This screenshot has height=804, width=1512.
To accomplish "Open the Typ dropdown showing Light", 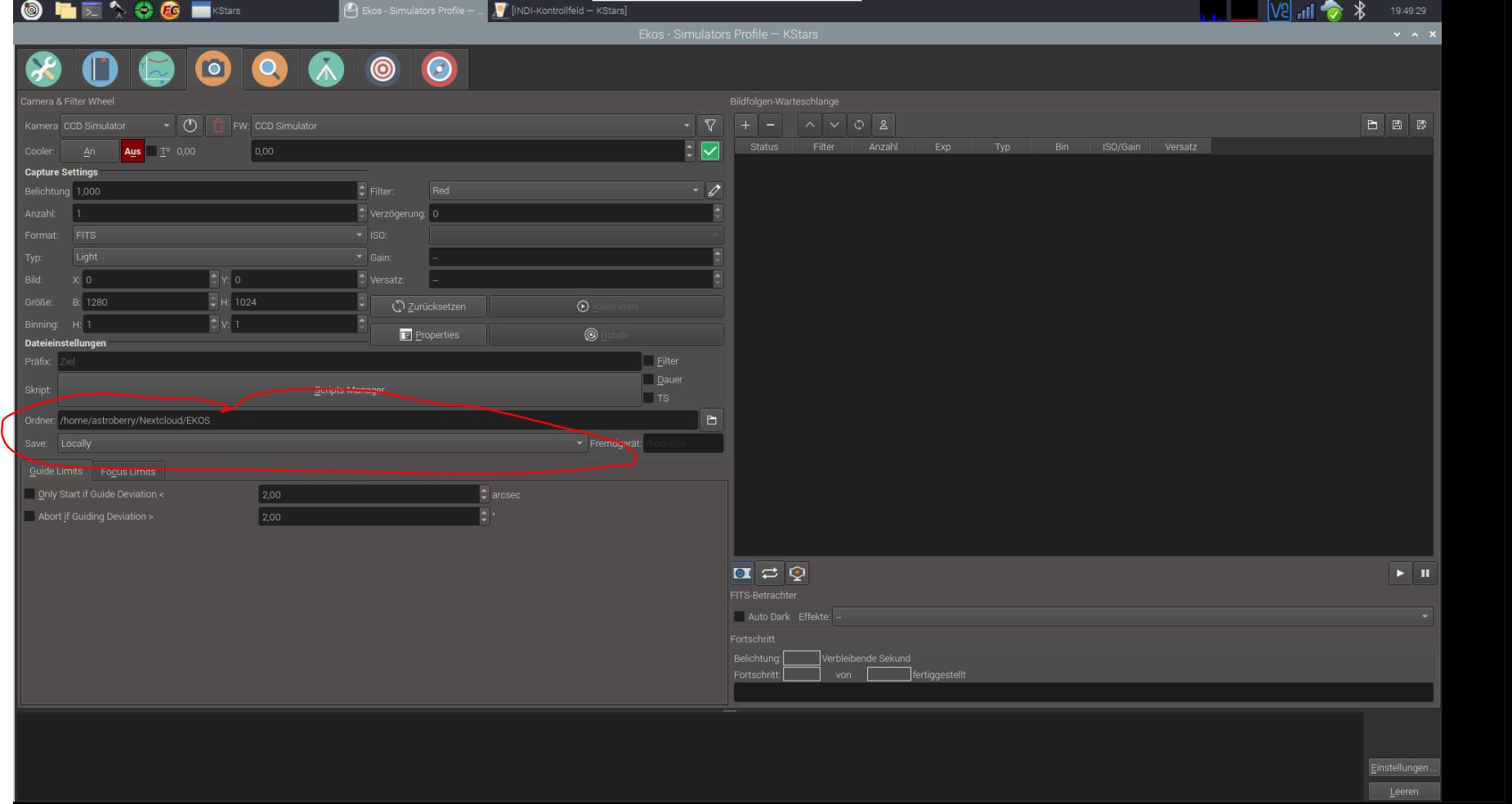I will (x=220, y=257).
